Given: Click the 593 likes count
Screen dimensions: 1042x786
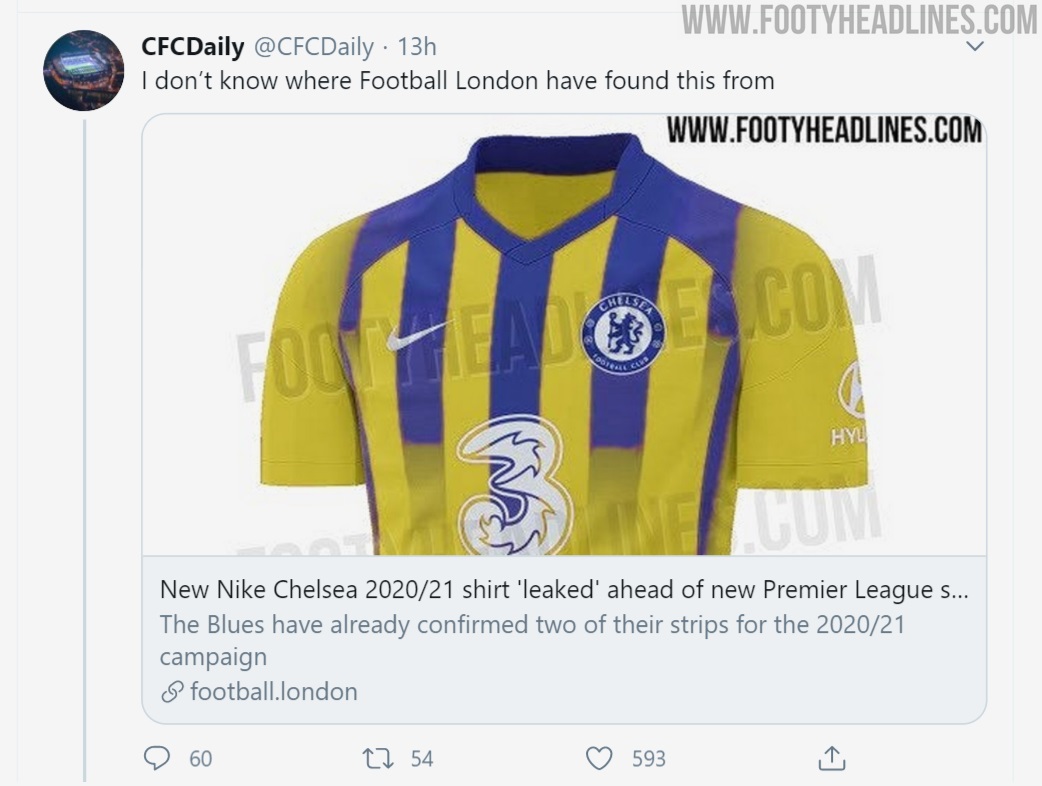Looking at the screenshot, I should (x=648, y=759).
